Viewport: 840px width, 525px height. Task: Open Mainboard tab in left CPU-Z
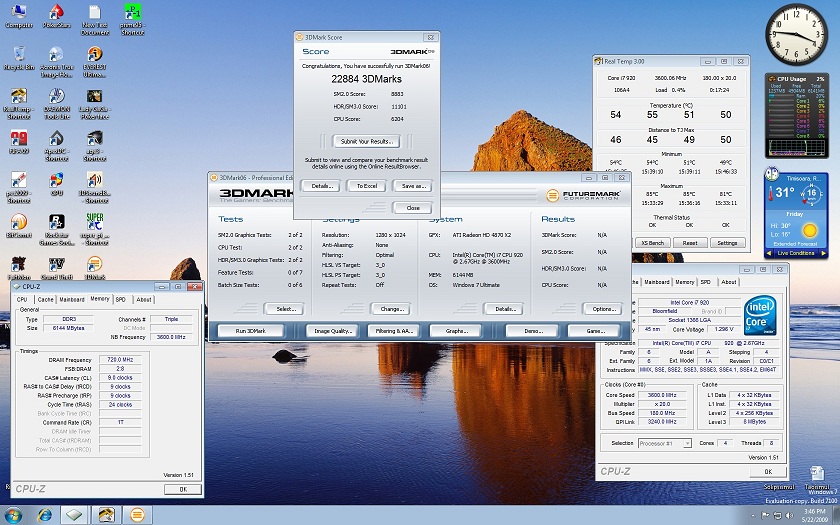(x=72, y=299)
